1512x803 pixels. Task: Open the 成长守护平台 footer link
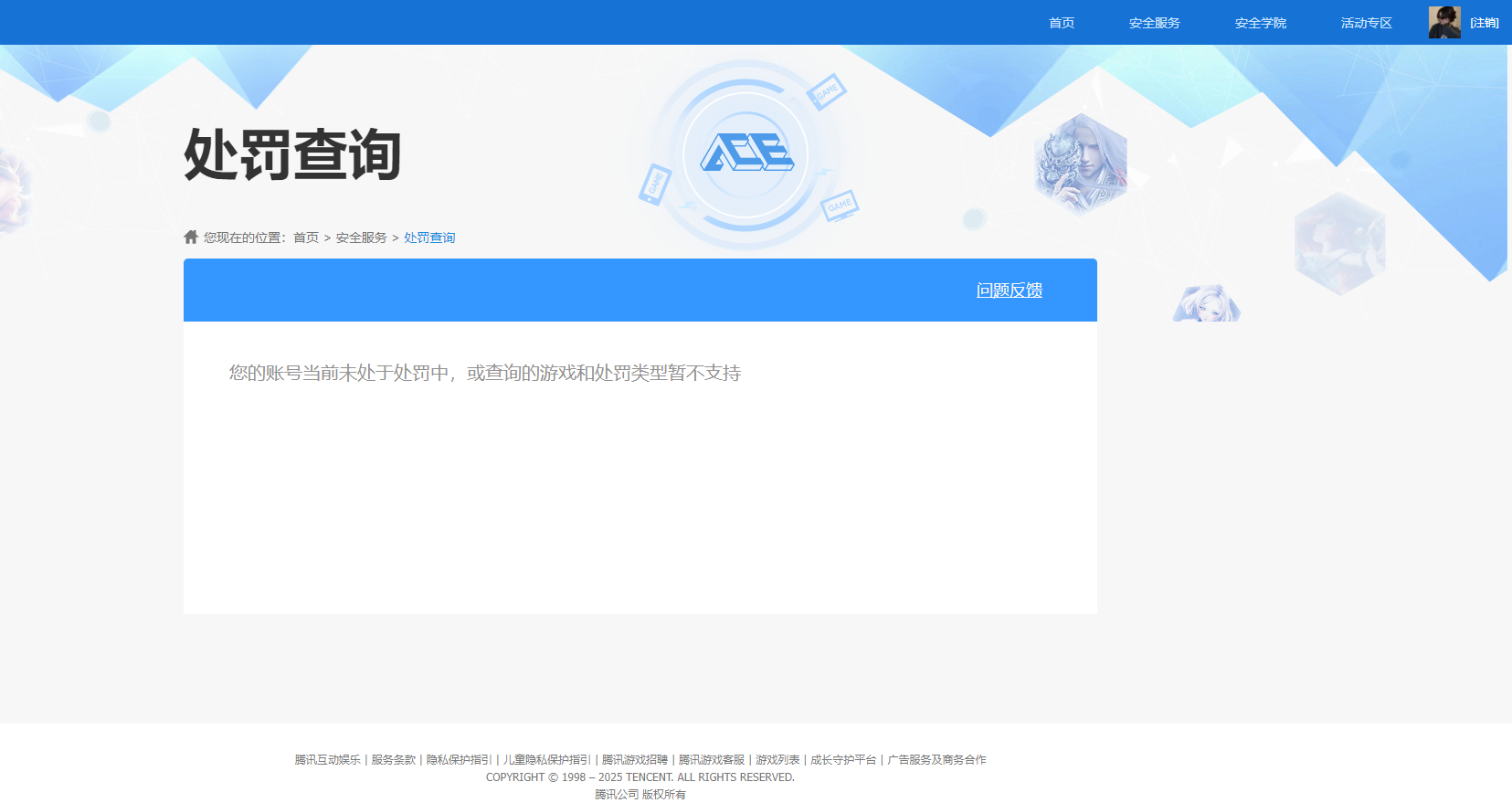(x=842, y=760)
